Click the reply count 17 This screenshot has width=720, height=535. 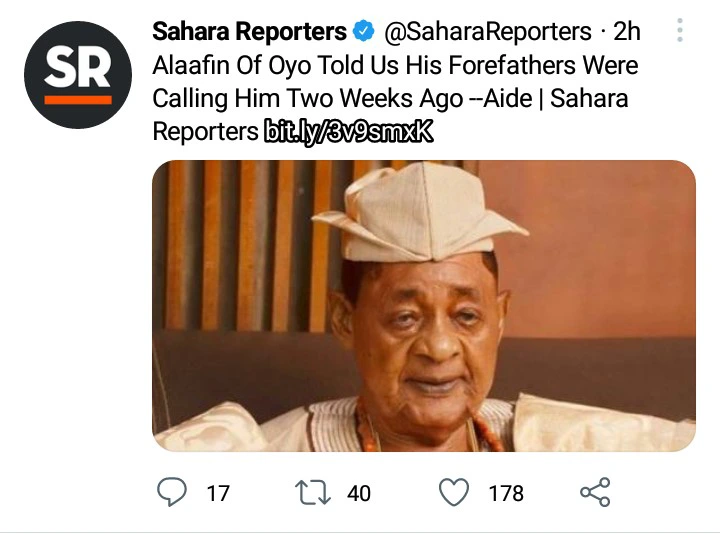point(217,493)
